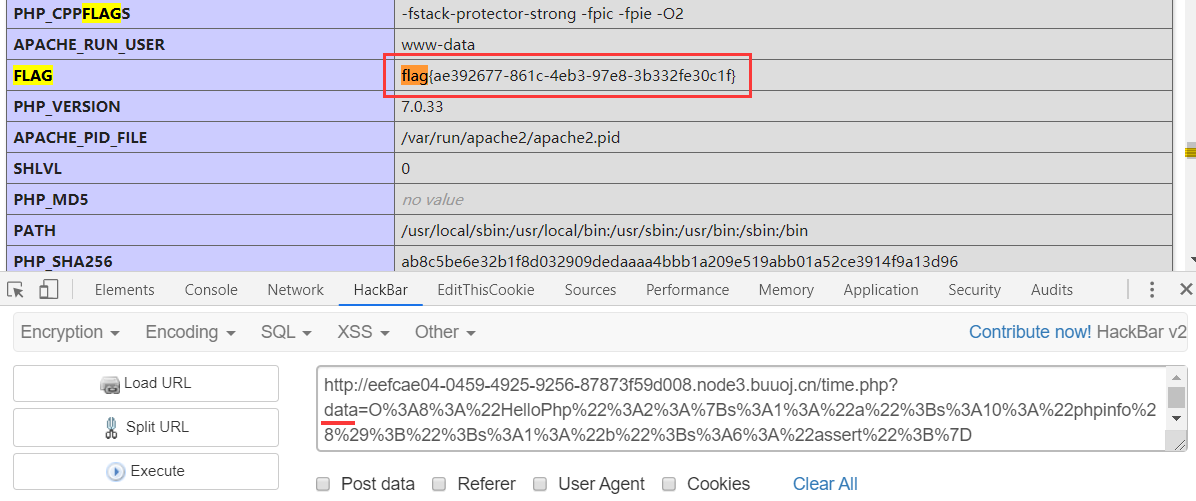This screenshot has height=501, width=1196.
Task: Select the HackBar tab
Action: coord(381,290)
